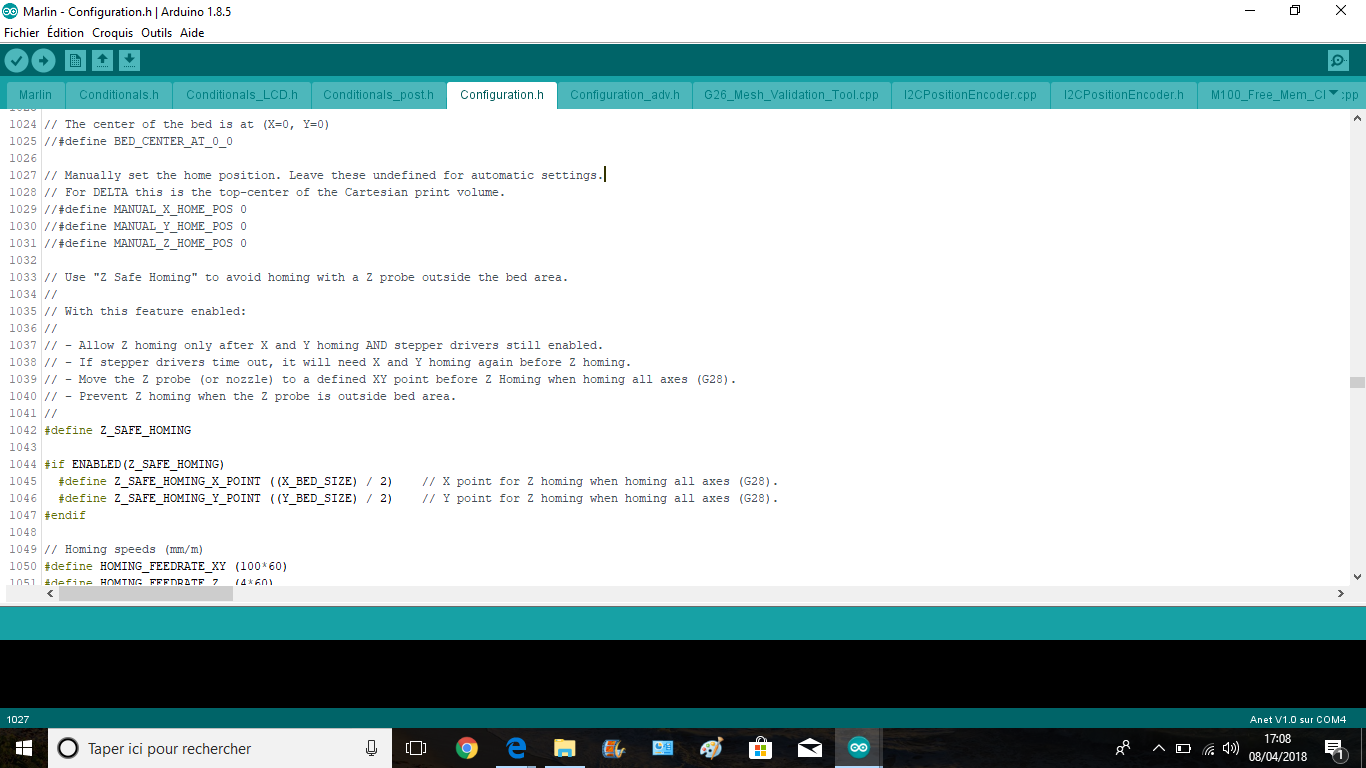Open Microsoft Store from the taskbar
Screen dimensions: 1366x768
[761, 748]
